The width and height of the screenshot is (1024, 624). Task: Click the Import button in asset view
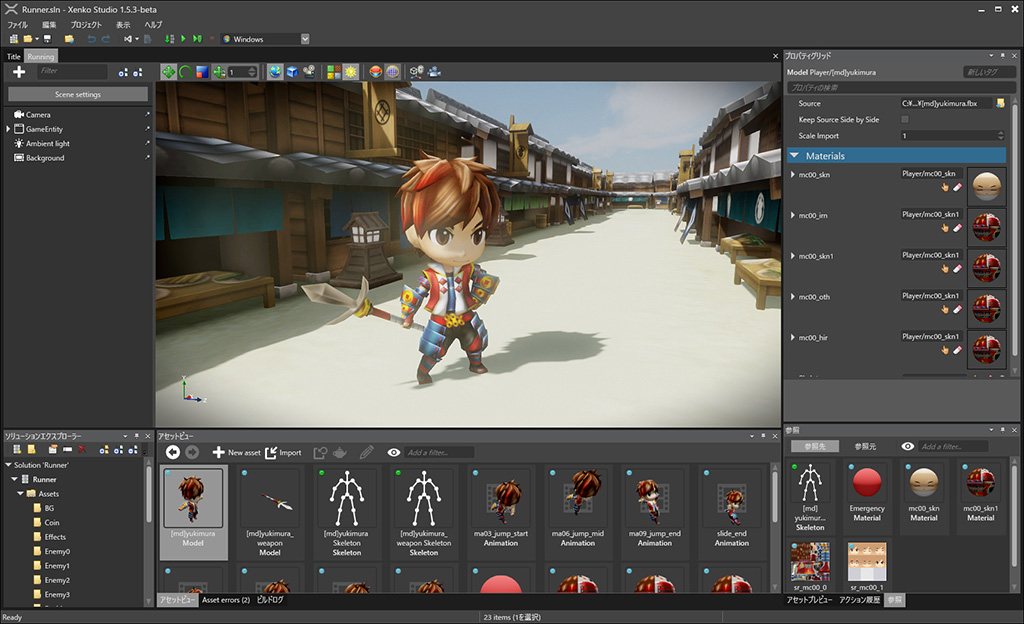click(x=283, y=452)
